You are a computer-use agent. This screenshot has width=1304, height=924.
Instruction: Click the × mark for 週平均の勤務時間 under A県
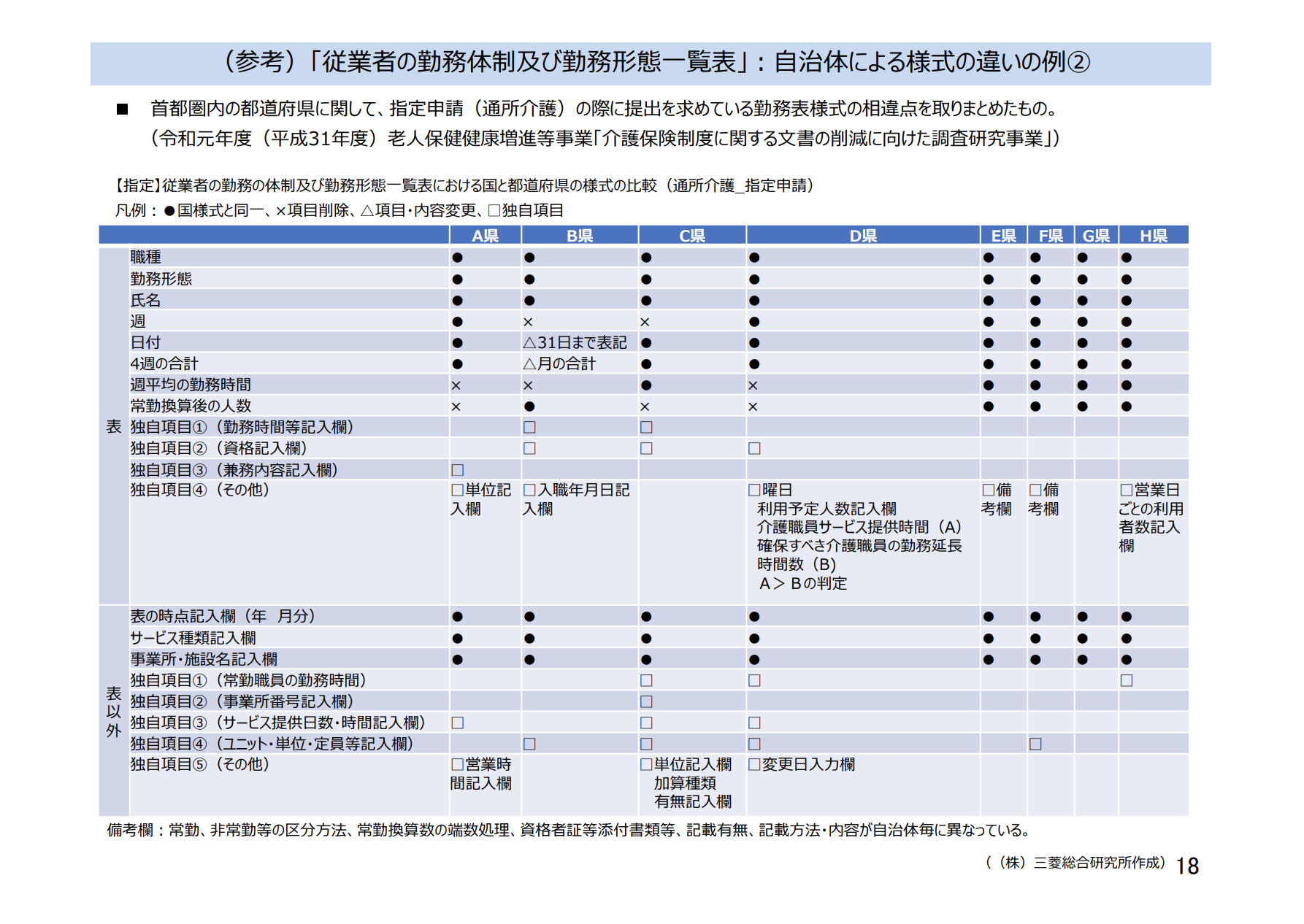click(x=456, y=385)
